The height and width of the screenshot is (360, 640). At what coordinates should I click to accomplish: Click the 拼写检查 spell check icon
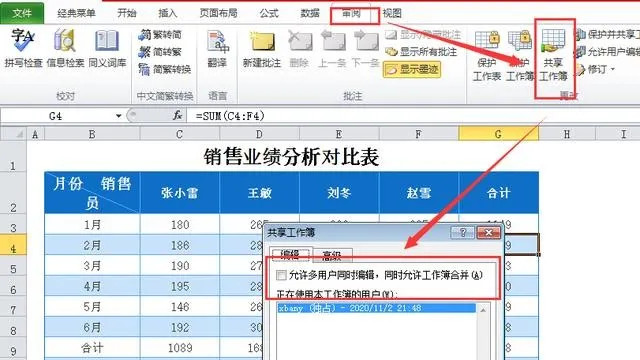click(23, 40)
